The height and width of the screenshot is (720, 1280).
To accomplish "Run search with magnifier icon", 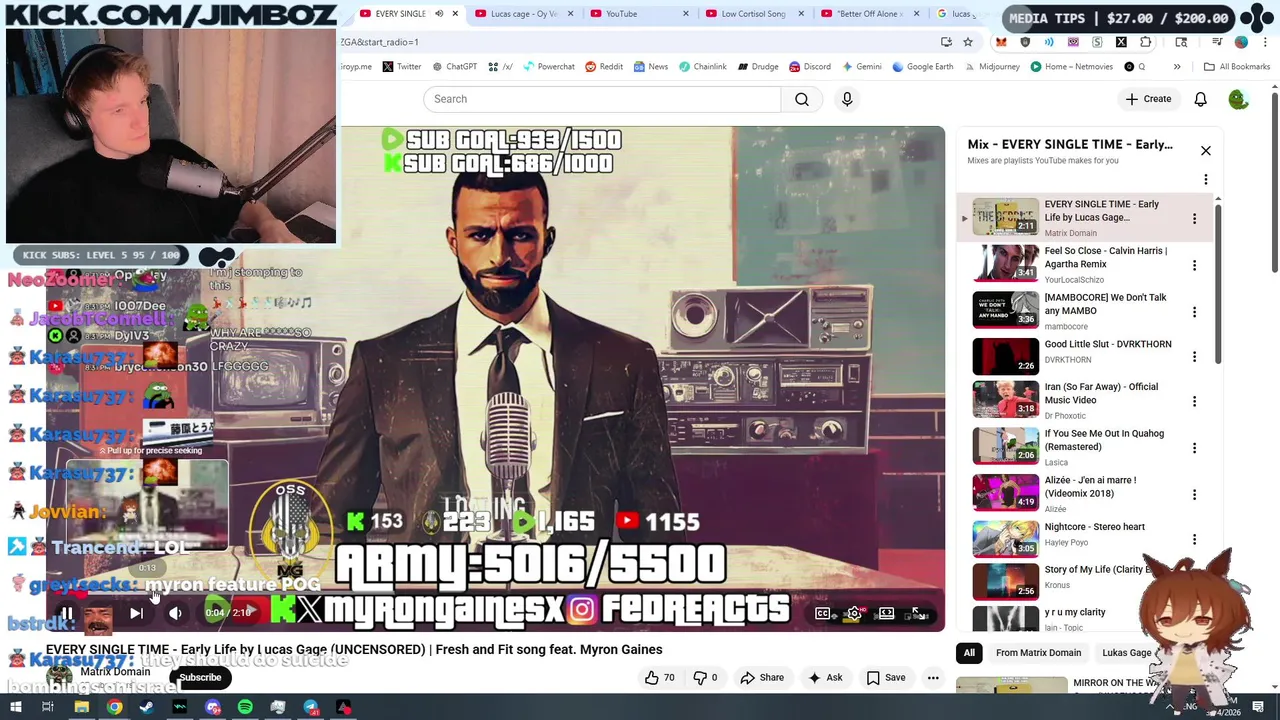I will coord(802,99).
